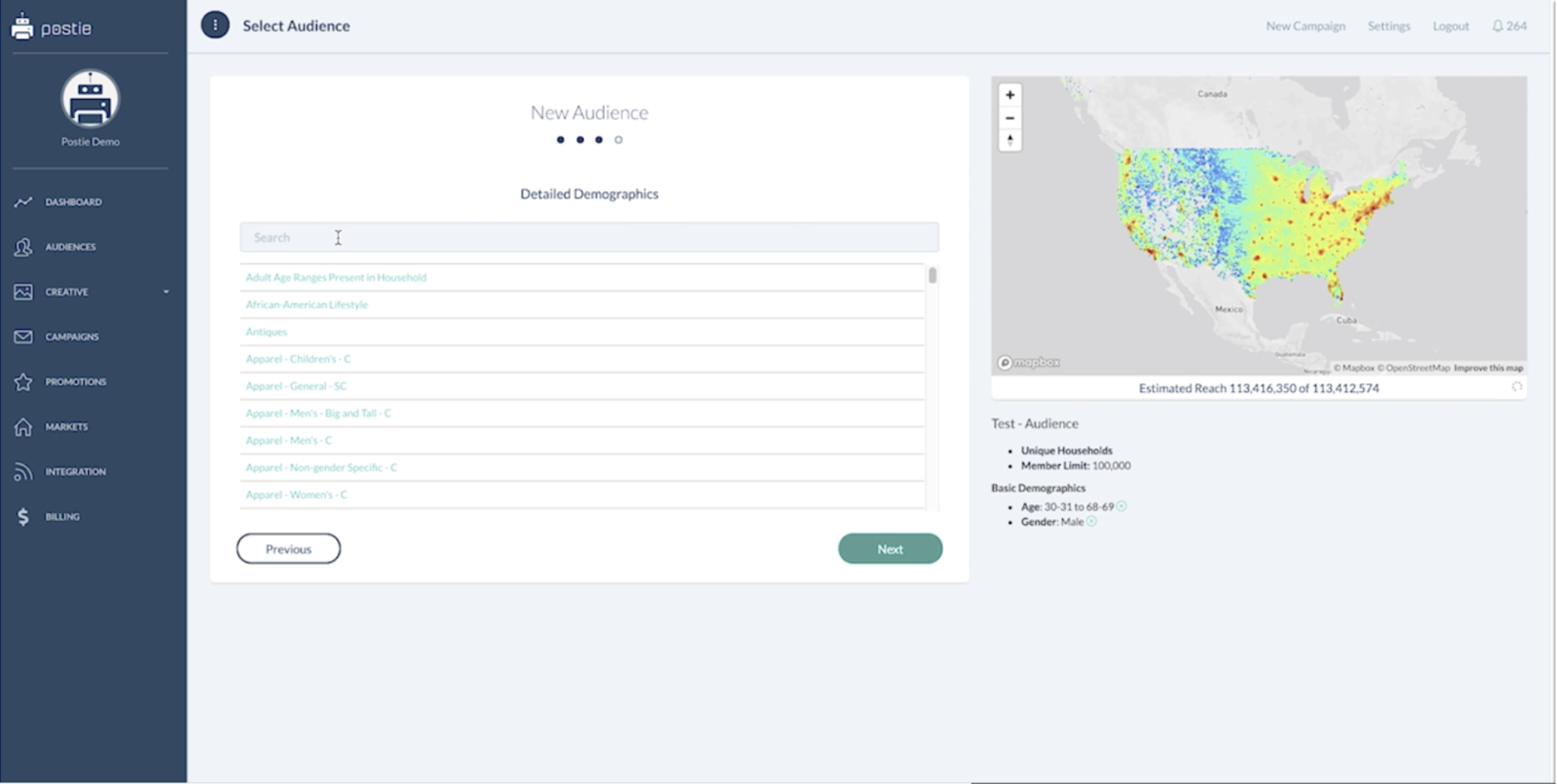Screen dimensions: 1557x784
Task: Click the Campaigns envelope icon
Action: tap(23, 337)
